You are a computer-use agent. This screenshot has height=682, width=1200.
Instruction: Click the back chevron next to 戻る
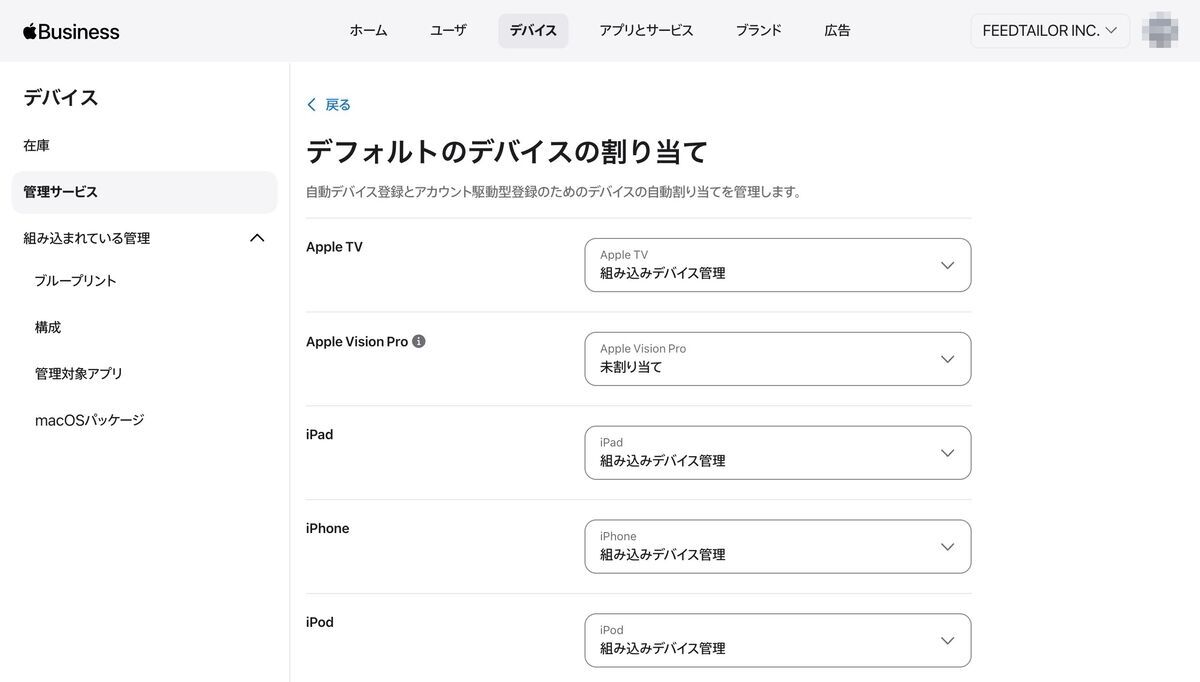point(312,105)
